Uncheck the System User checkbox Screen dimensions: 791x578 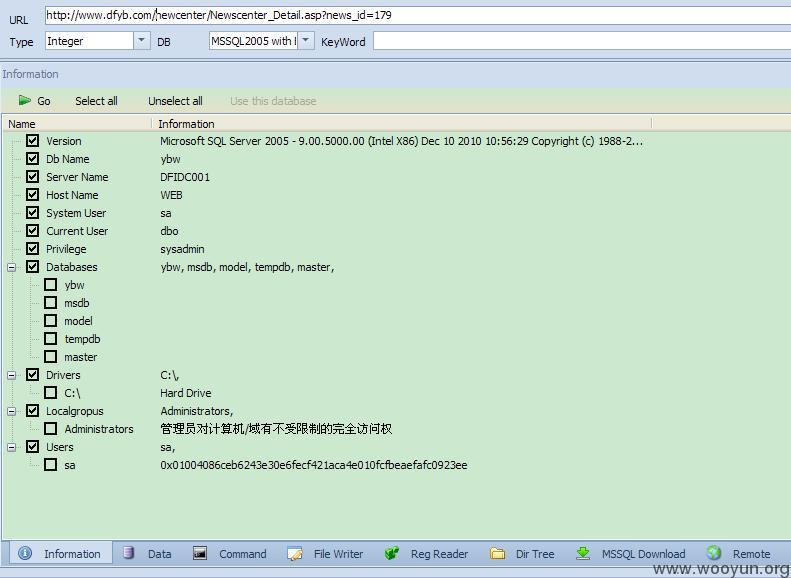pos(32,212)
